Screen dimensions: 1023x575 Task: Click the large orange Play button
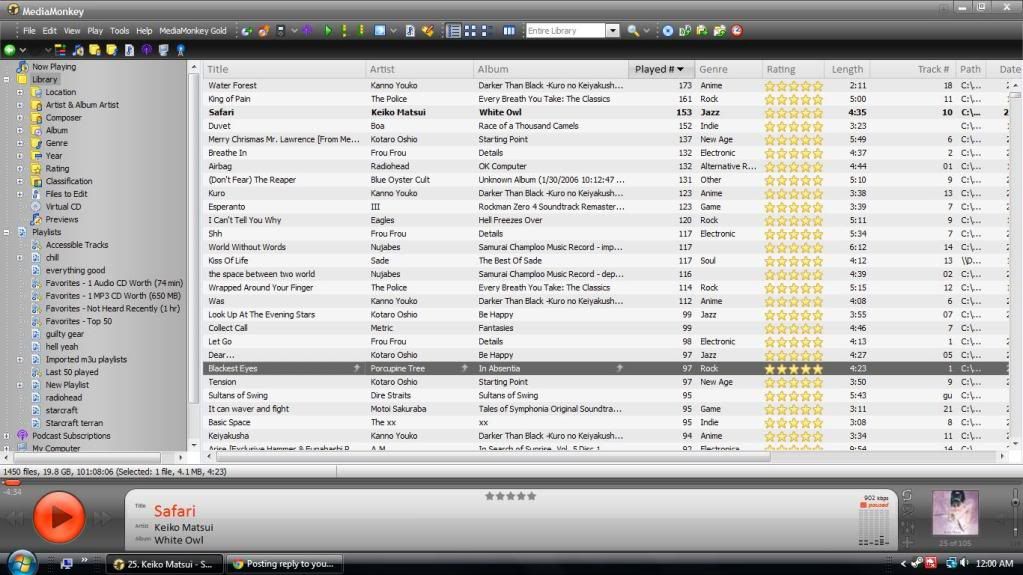pos(60,517)
